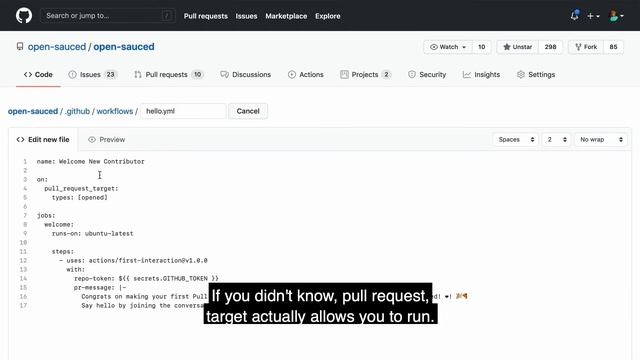
Task: Open Pull requests in top navigation
Action: click(206, 16)
